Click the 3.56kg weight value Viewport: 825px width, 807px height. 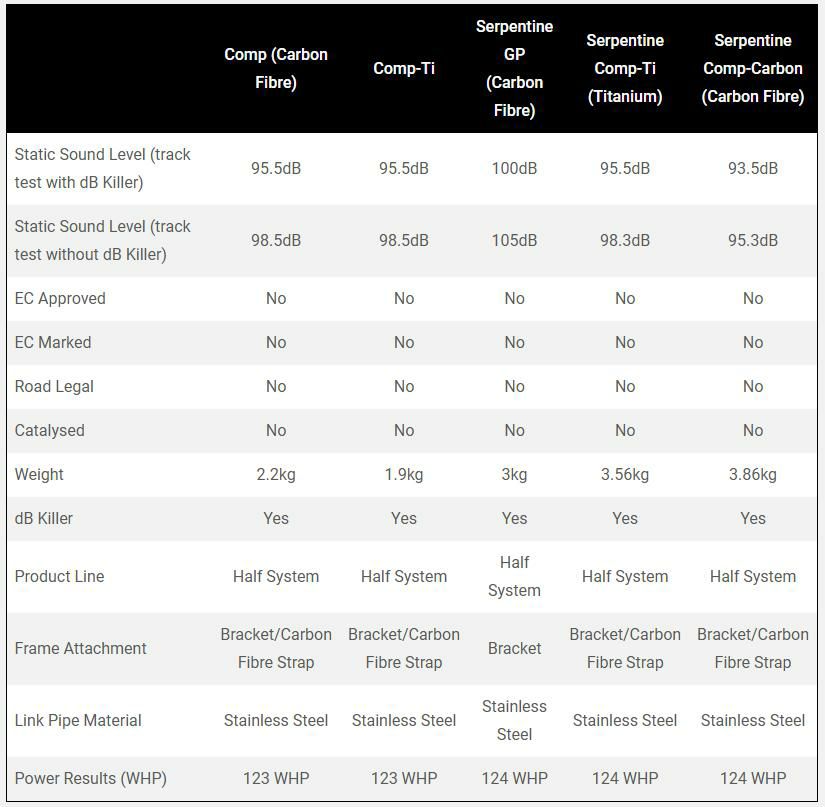pos(625,474)
